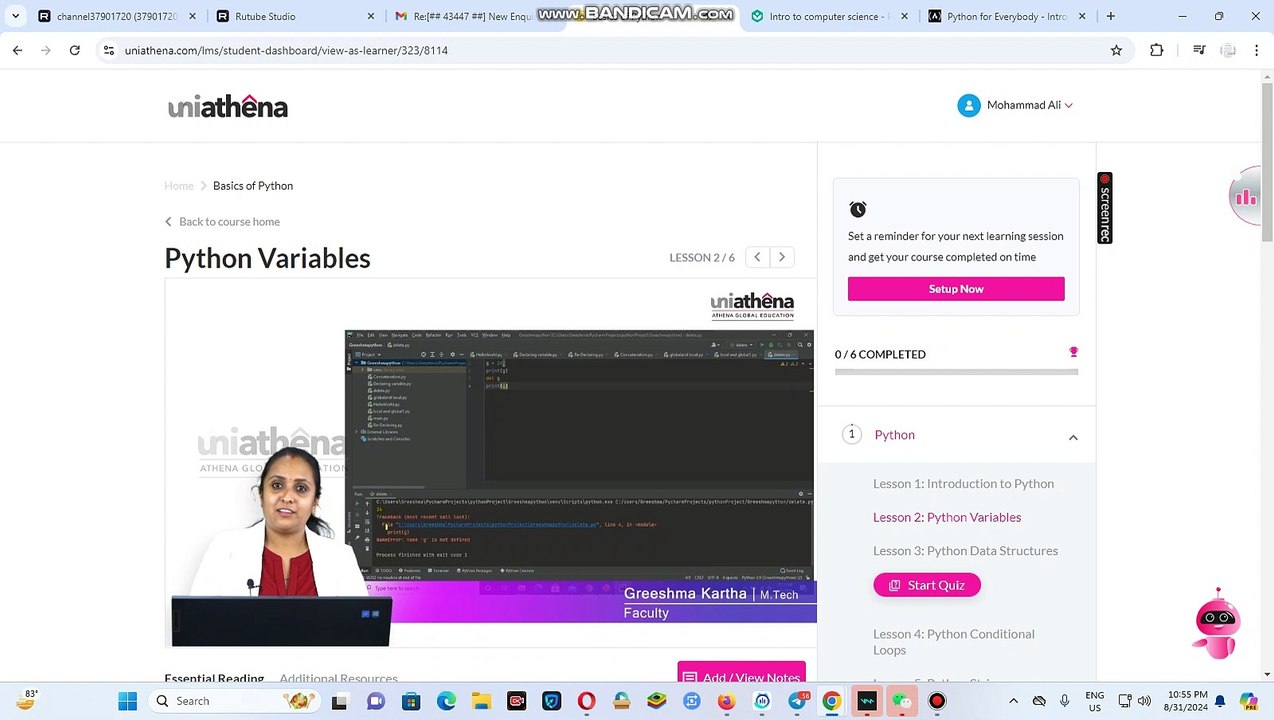Viewport: 1274px width, 720px height.
Task: Open Lesson 2: Python Variables
Action: [947, 517]
